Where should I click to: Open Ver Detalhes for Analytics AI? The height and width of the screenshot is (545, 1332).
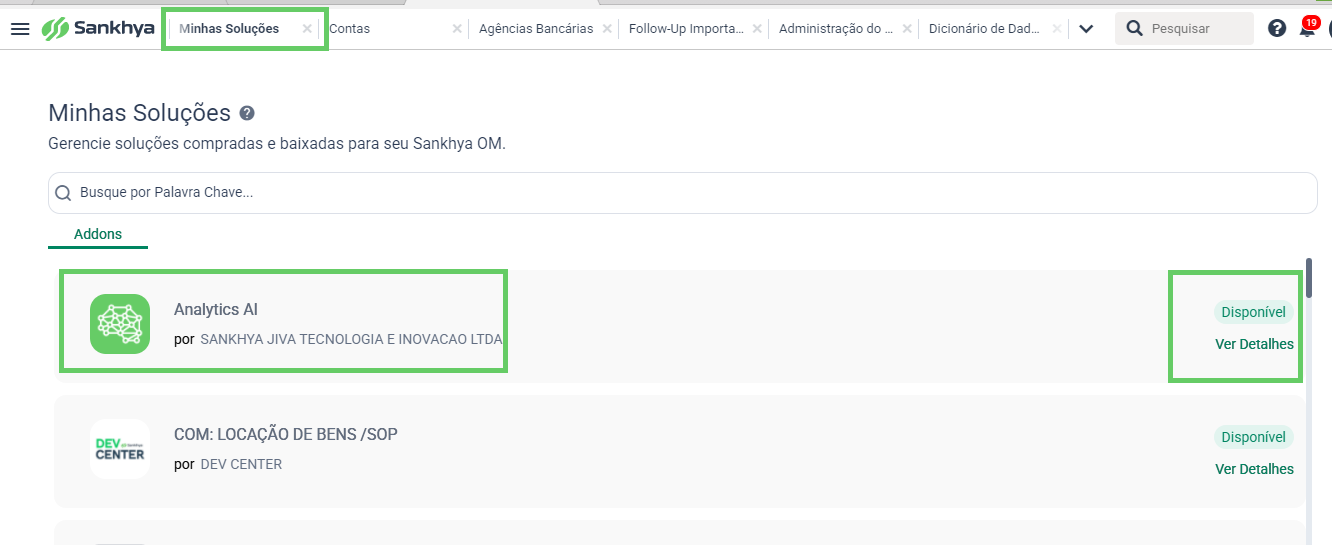1254,344
